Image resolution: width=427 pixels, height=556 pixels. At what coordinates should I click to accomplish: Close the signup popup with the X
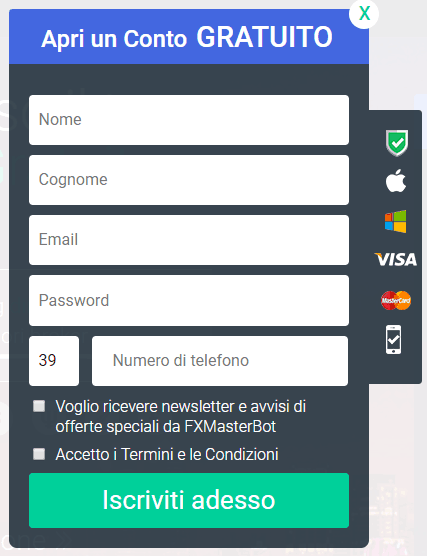pos(364,14)
